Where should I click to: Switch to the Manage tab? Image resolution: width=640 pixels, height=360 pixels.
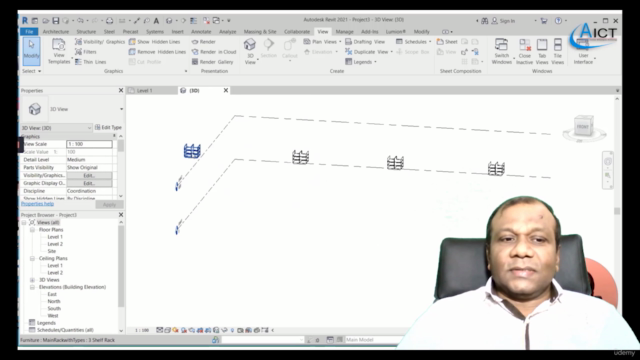[344, 31]
